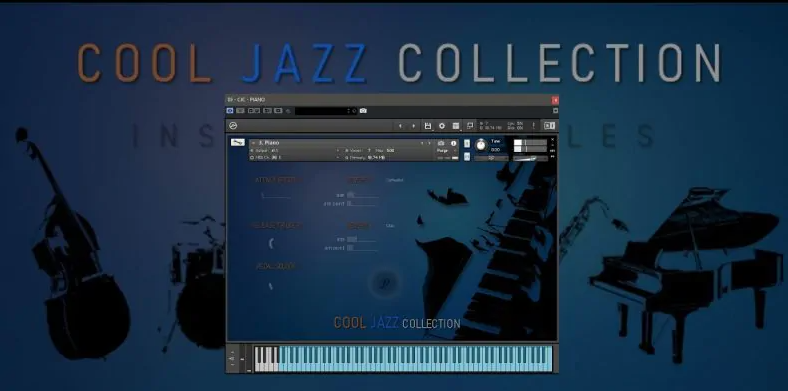Open the workspace/rack view icon
Image resolution: width=788 pixels, height=391 pixels.
(456, 126)
